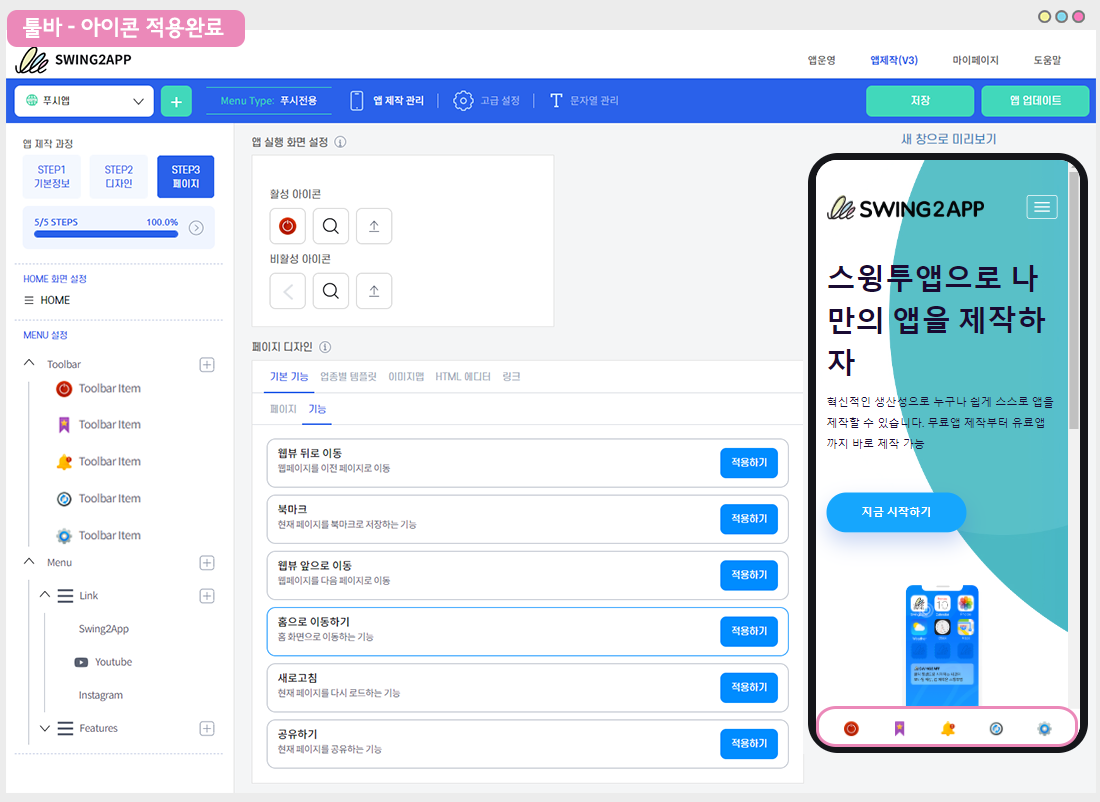Open 새 창으로 미리보기 link

coord(948,139)
